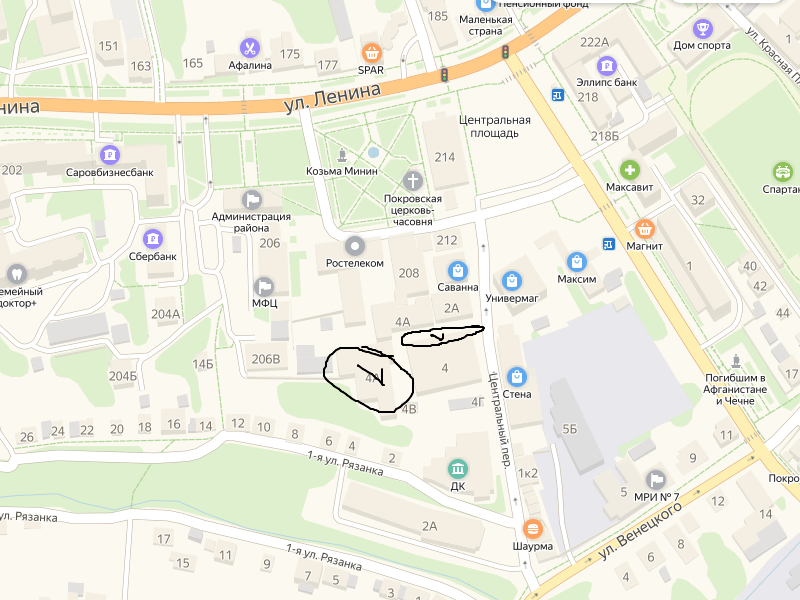Click the ДК museum-style icon
Screen dimensions: 800x600
click(458, 468)
